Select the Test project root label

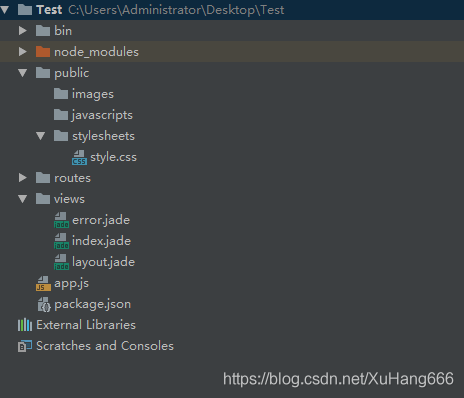pyautogui.click(x=49, y=10)
